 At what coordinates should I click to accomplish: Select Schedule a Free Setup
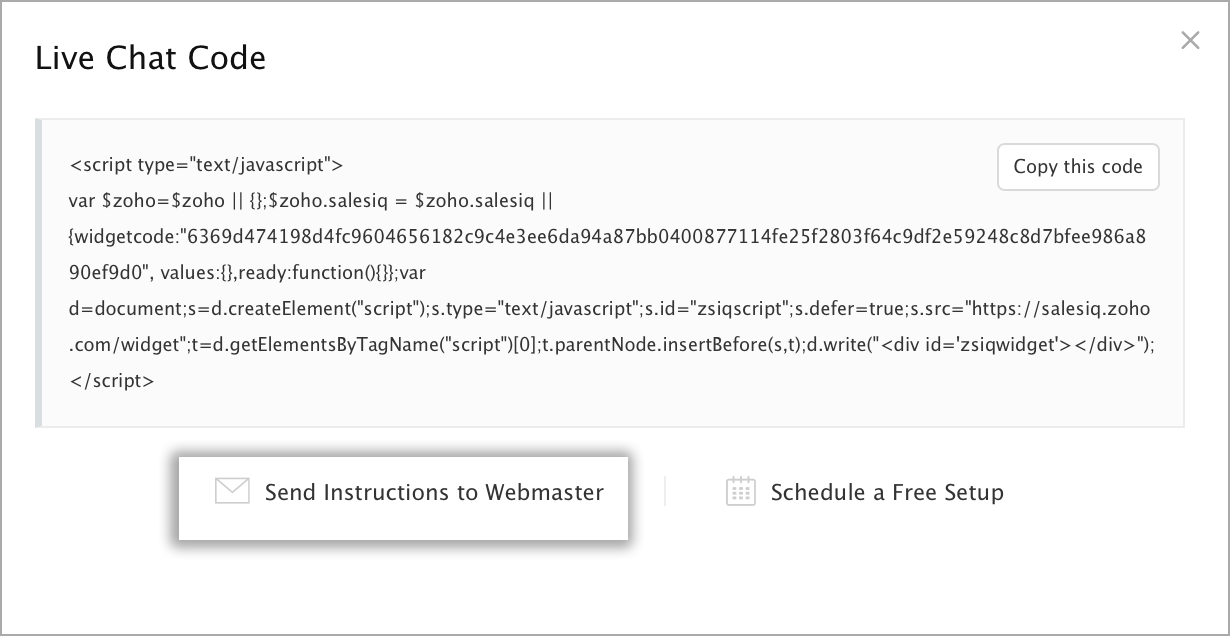[x=865, y=492]
